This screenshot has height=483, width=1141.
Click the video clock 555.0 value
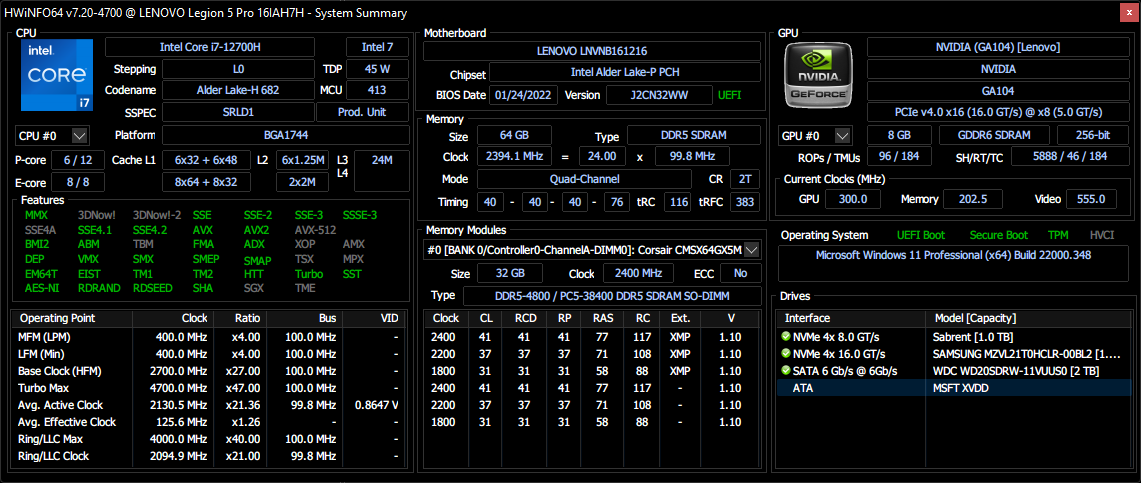[1092, 199]
